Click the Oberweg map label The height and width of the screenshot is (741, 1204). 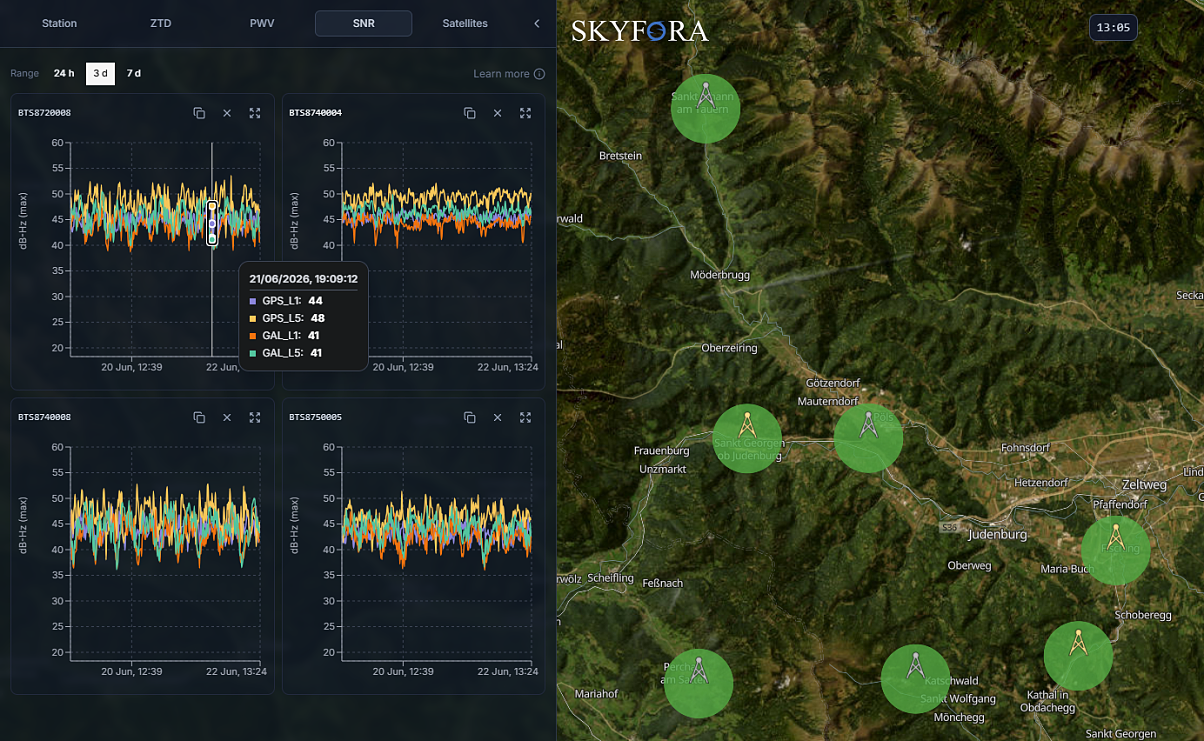[970, 566]
